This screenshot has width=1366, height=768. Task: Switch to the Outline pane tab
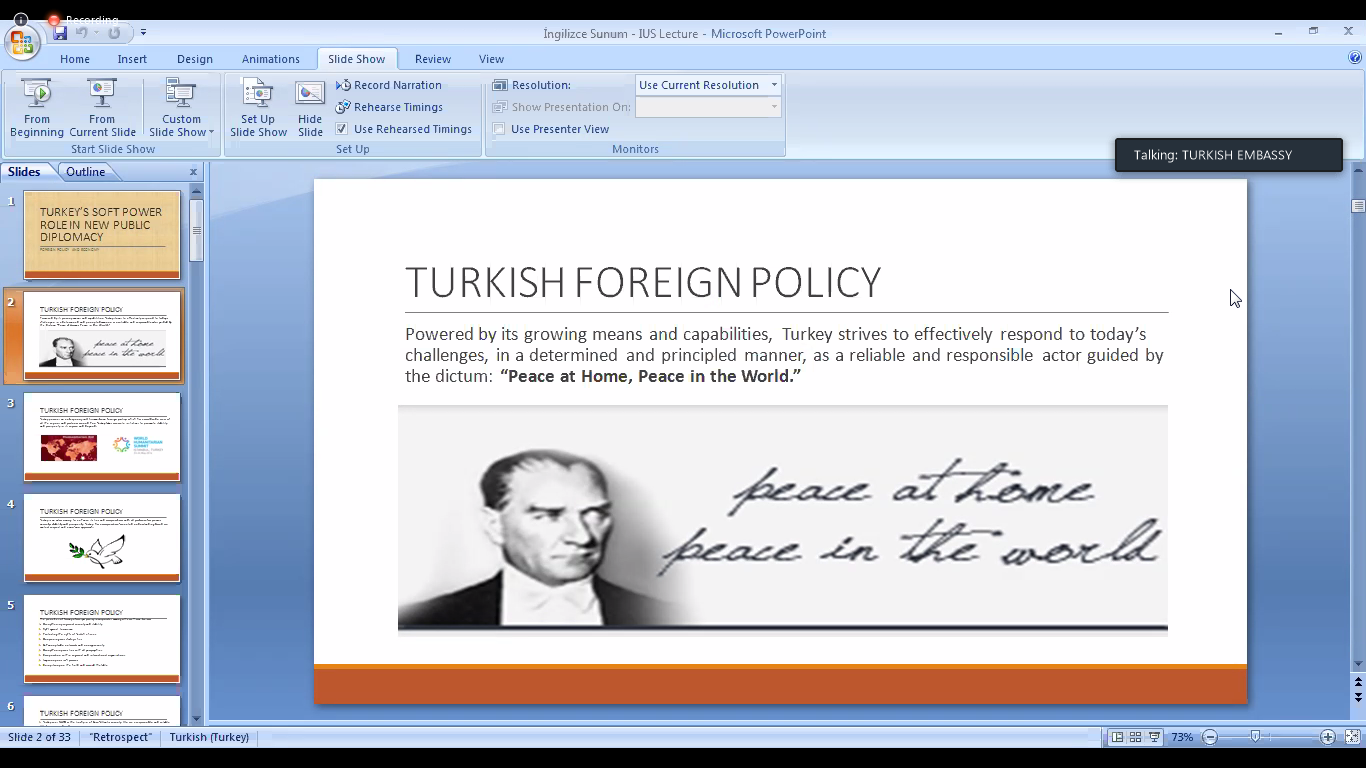tap(85, 172)
